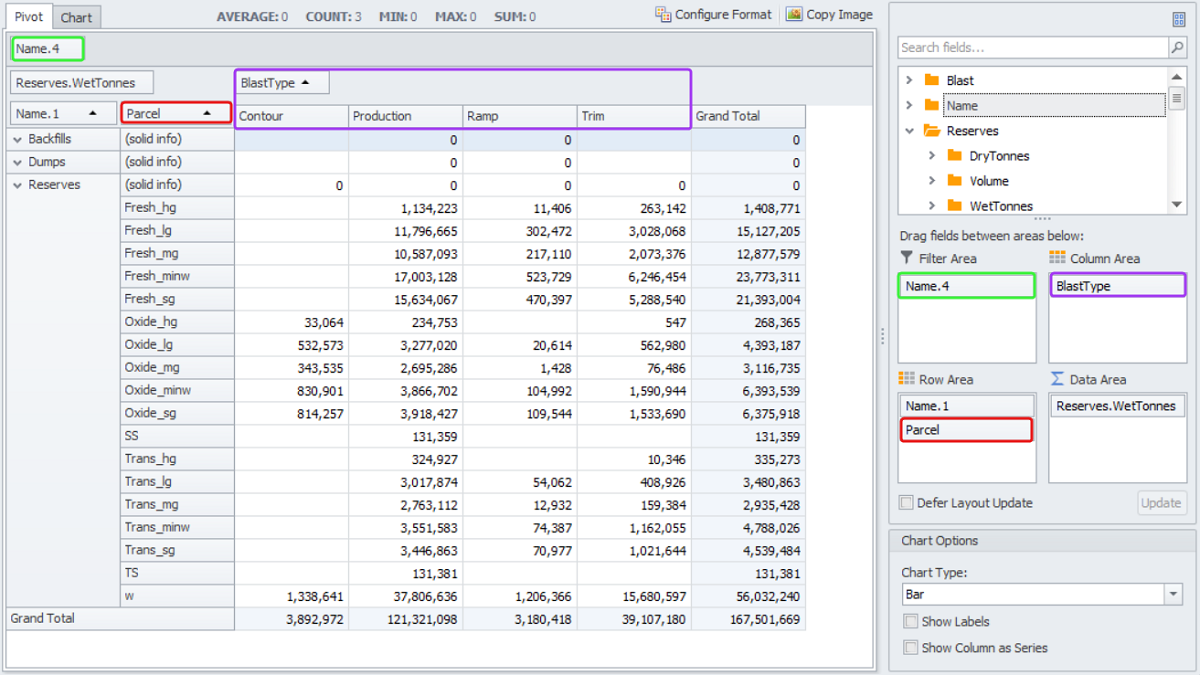Expand the Blast tree node

pos(909,80)
